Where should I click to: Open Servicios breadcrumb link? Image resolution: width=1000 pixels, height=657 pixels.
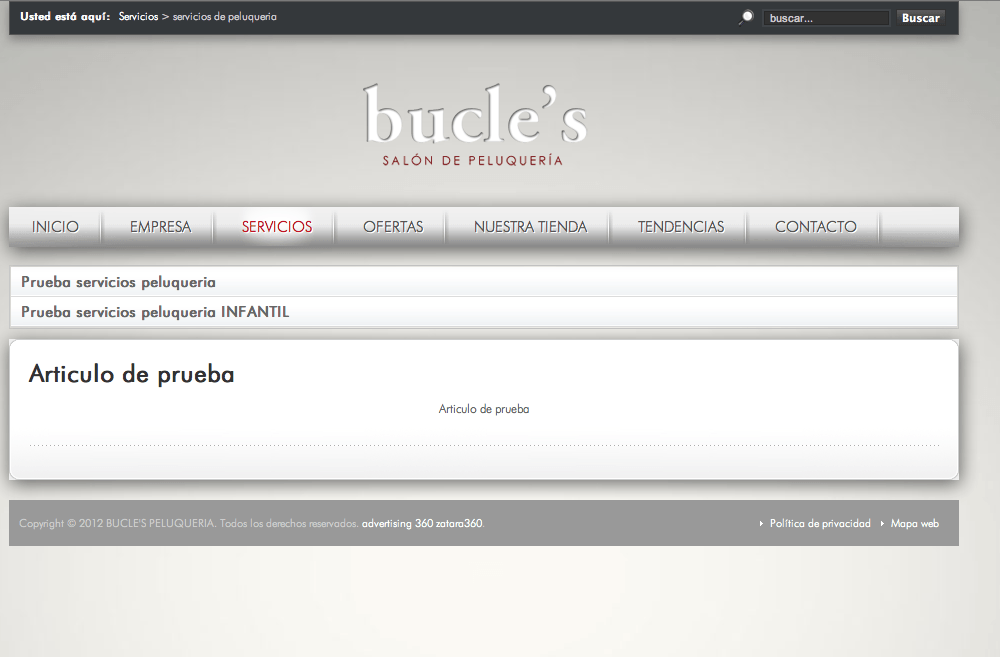(138, 17)
